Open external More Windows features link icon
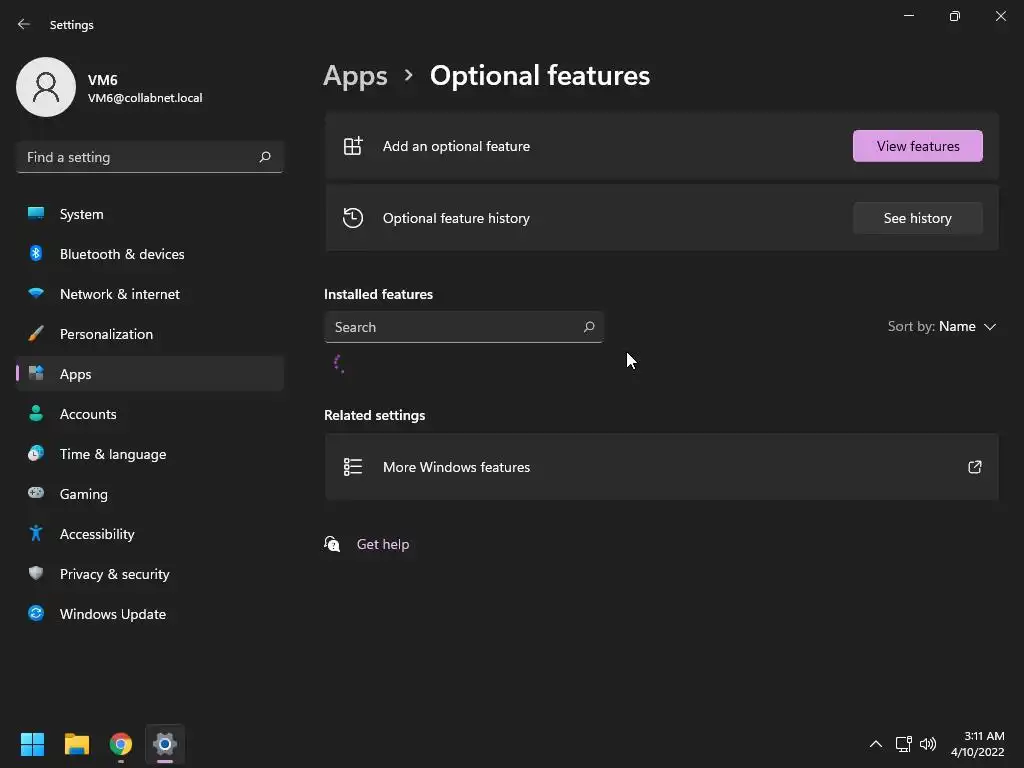 coord(974,467)
